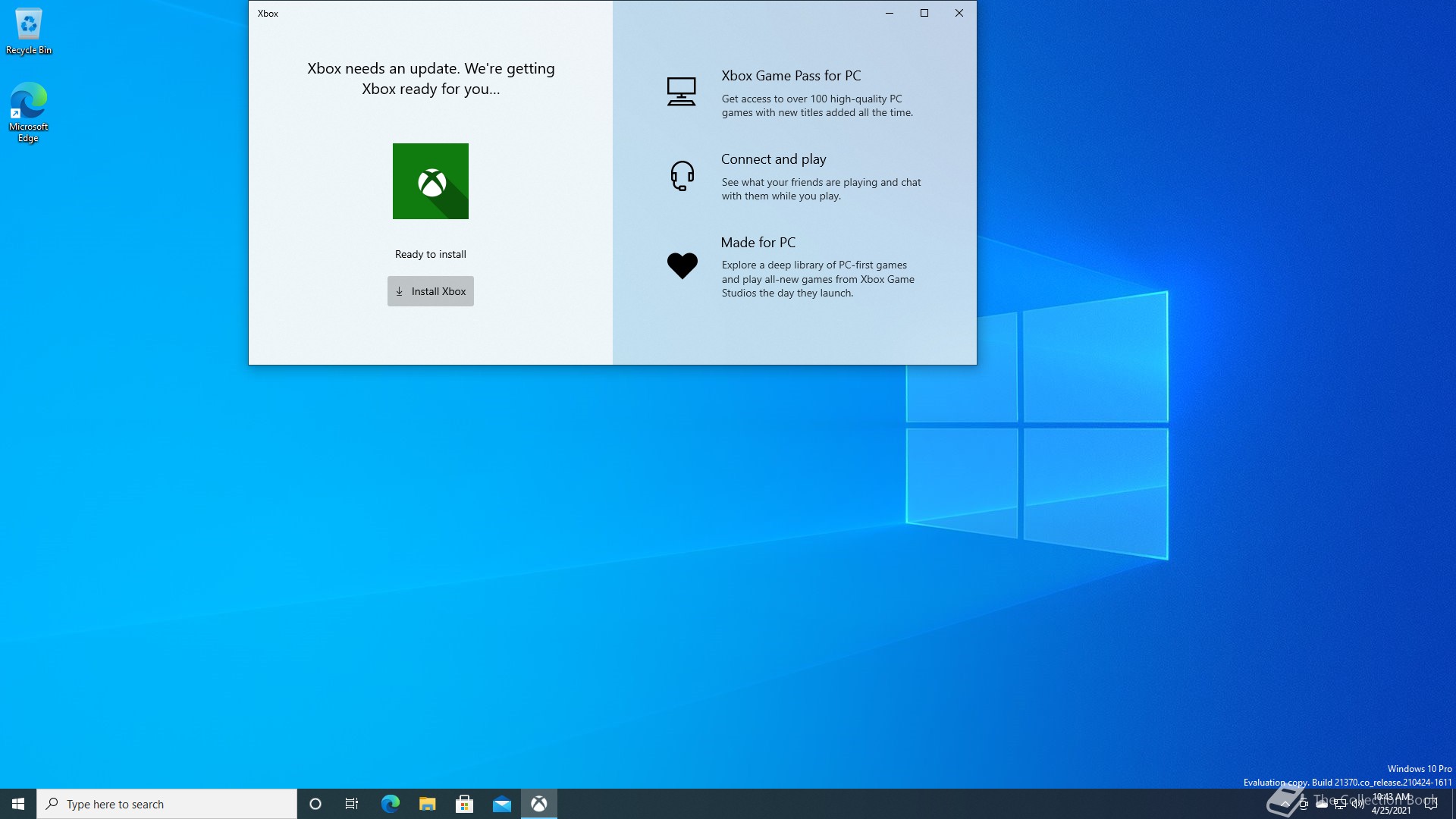
Task: Open the Action Center notifications icon
Action: (1431, 804)
